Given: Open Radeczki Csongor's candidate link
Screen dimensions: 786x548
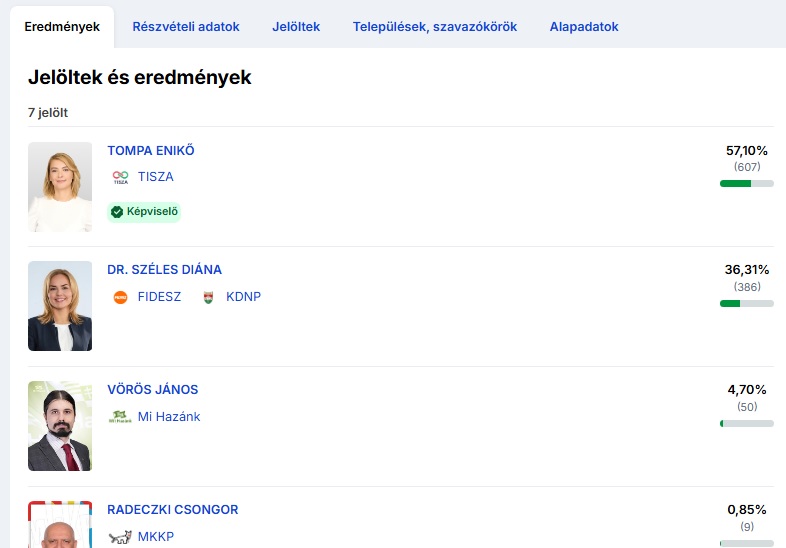Looking at the screenshot, I should tap(173, 510).
